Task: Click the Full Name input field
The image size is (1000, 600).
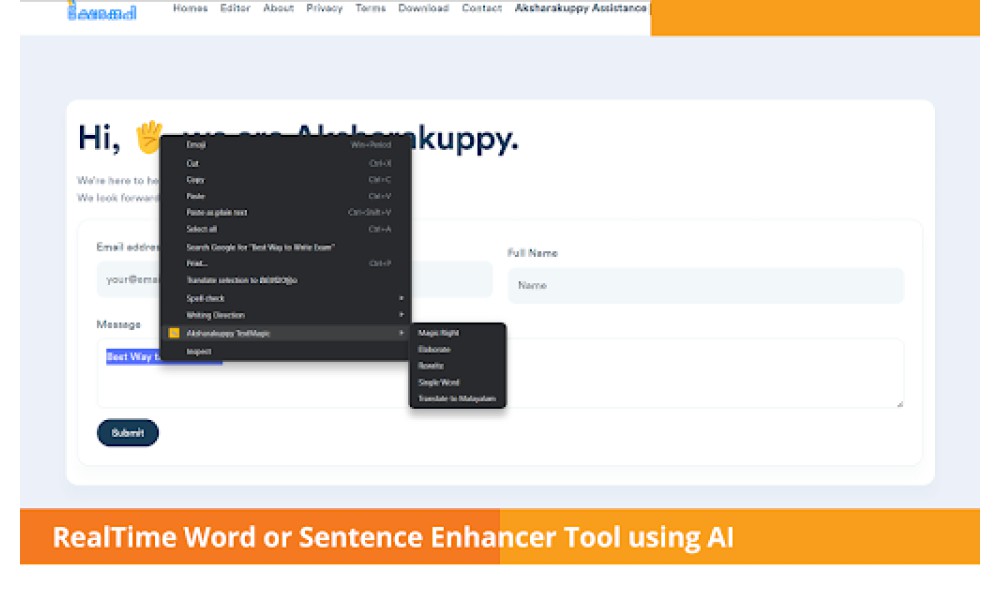Action: point(705,285)
